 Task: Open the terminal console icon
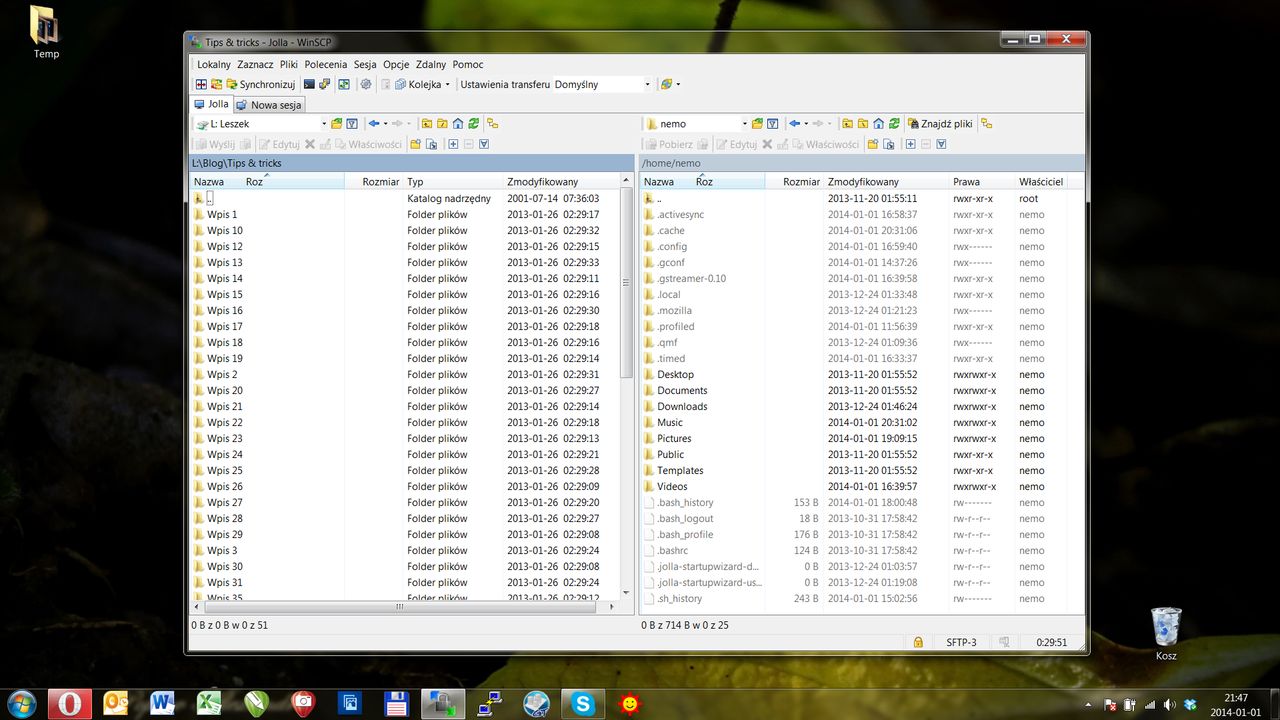click(309, 84)
